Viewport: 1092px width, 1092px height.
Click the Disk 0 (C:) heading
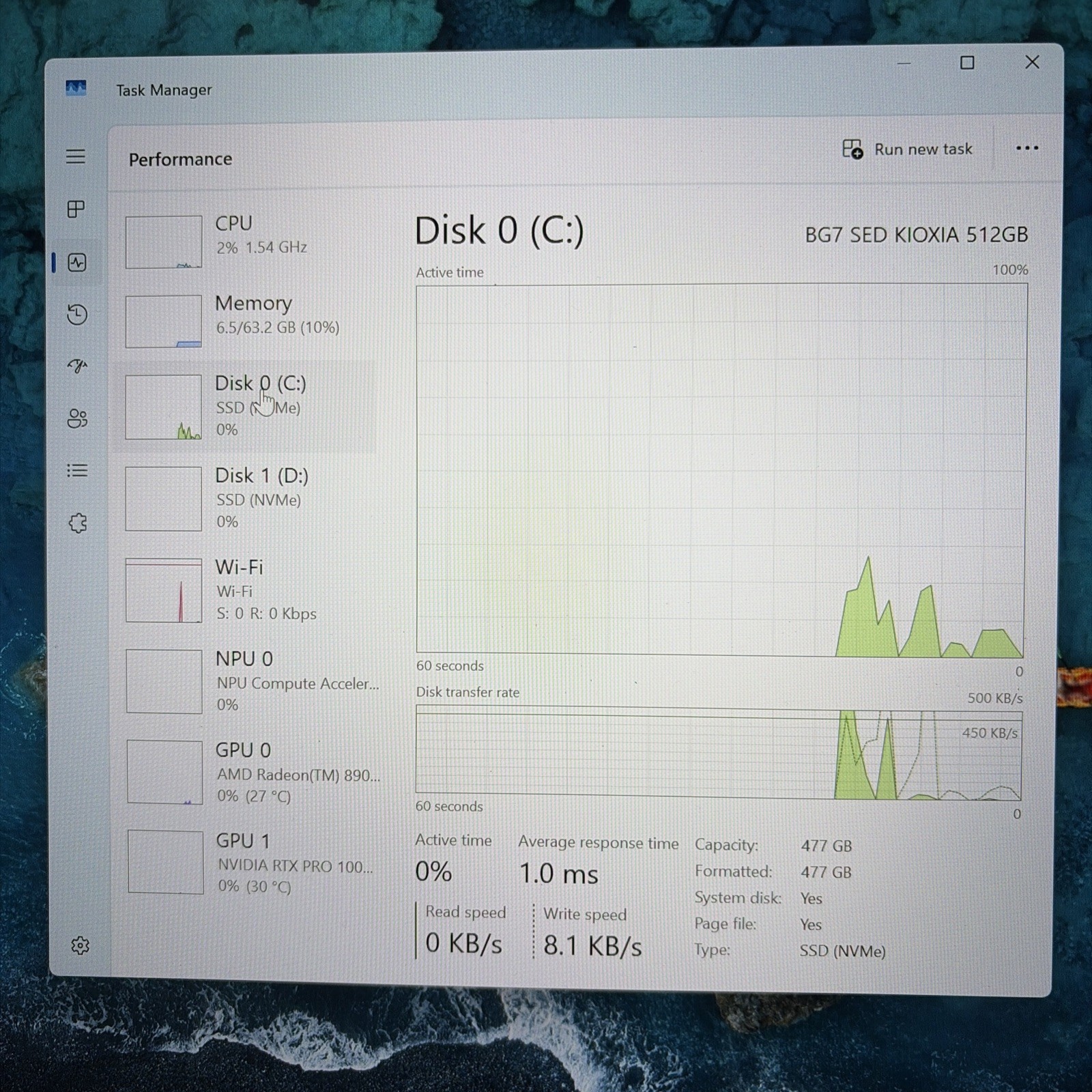point(499,231)
